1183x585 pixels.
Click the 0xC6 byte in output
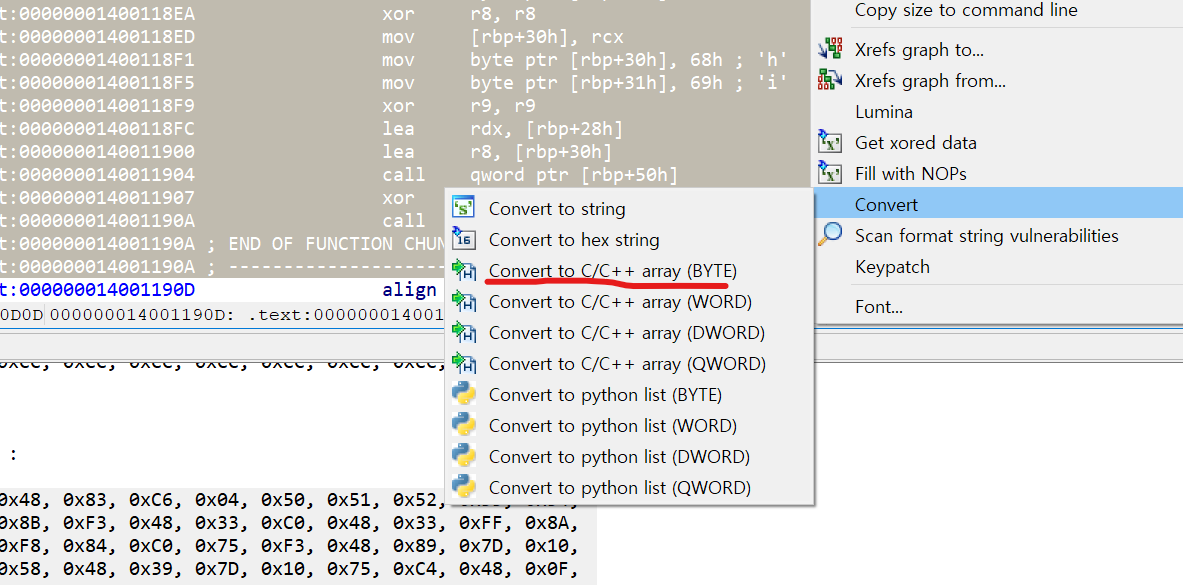click(150, 499)
